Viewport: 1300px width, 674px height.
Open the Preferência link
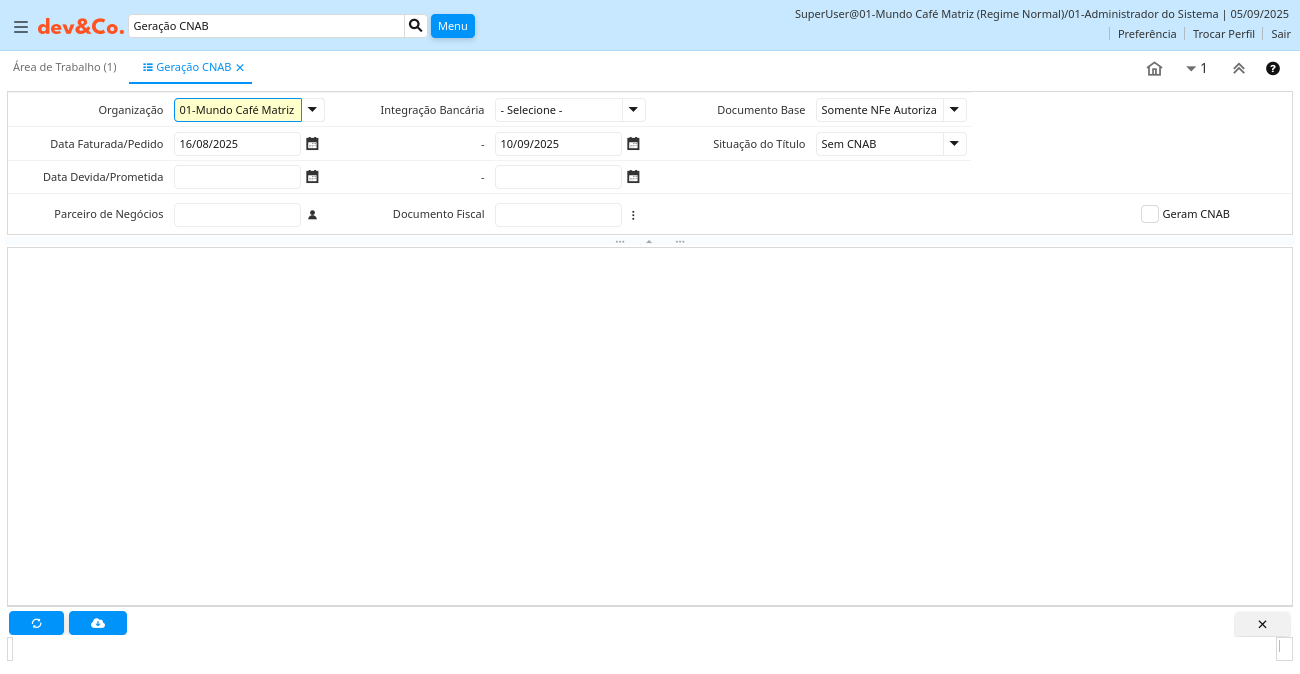(x=1146, y=34)
